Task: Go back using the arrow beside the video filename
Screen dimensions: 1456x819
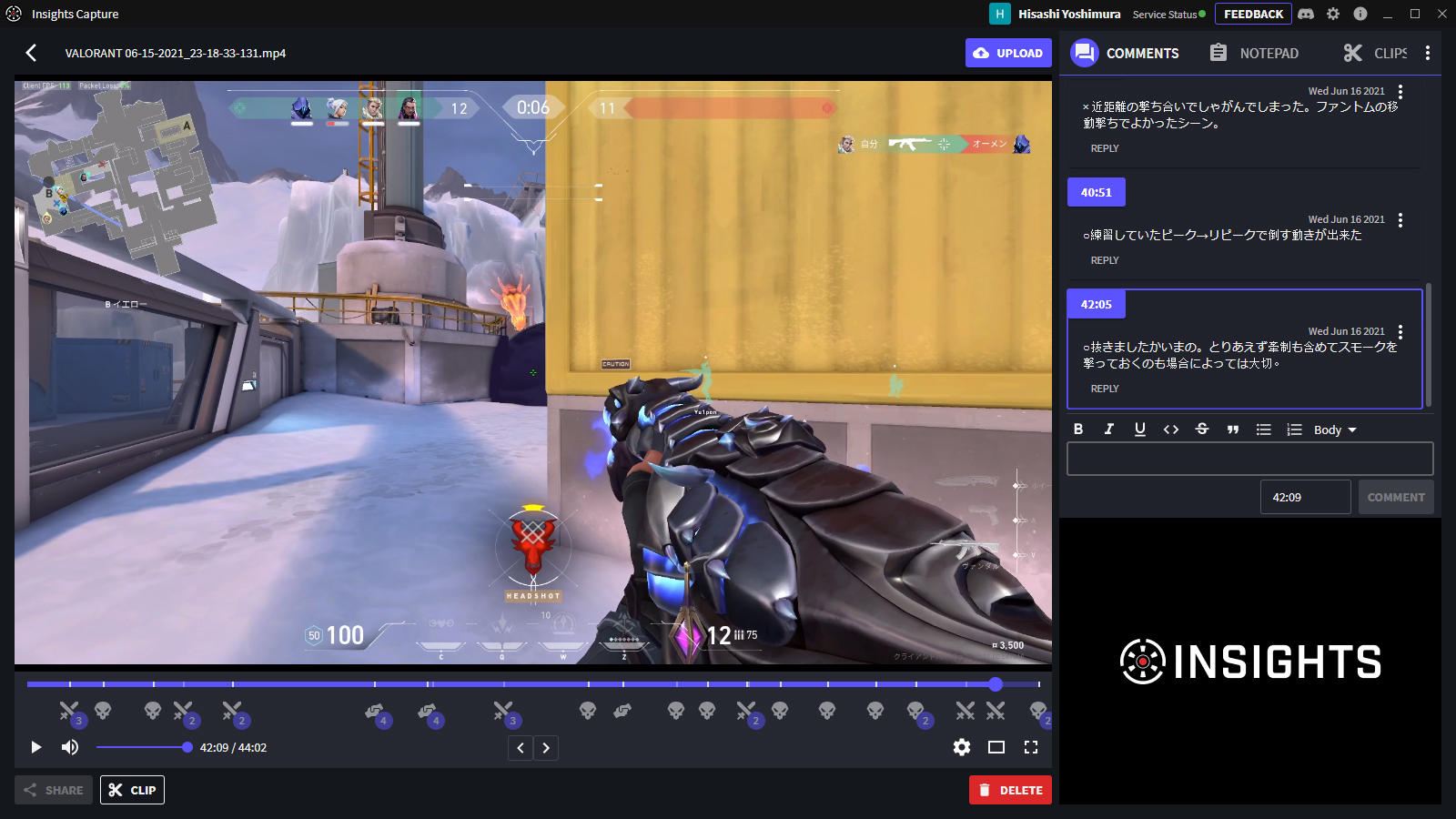Action: (32, 53)
